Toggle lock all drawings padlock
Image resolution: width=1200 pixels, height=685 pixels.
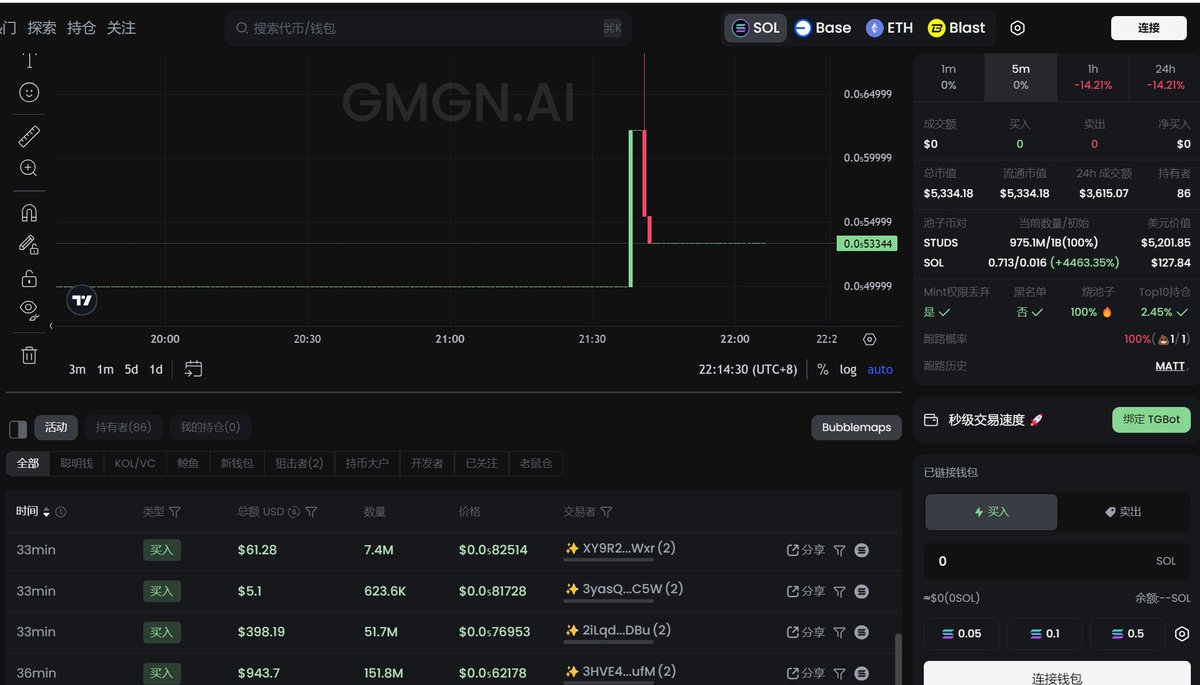(x=29, y=277)
